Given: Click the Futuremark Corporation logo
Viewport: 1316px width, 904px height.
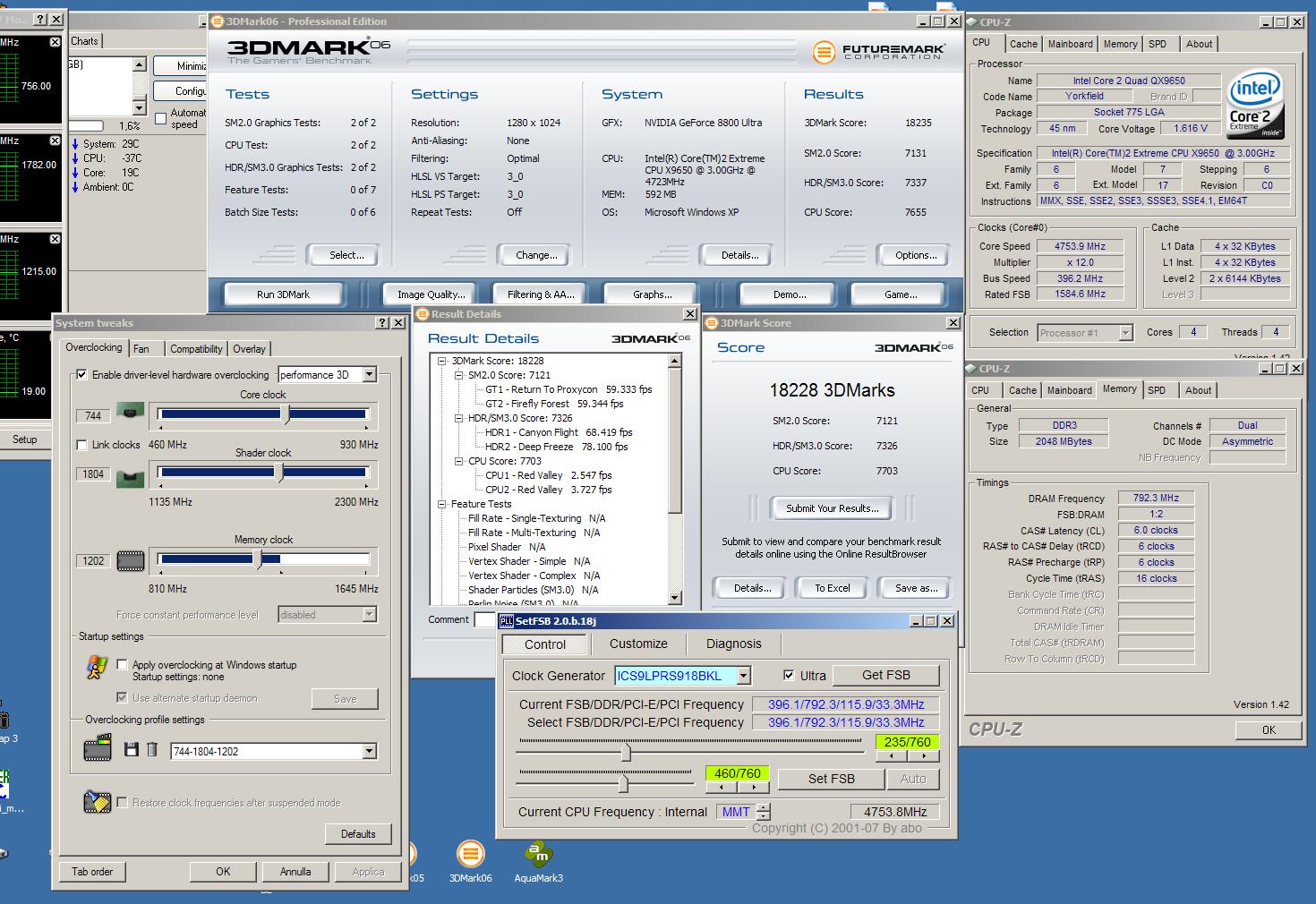Looking at the screenshot, I should (x=877, y=52).
